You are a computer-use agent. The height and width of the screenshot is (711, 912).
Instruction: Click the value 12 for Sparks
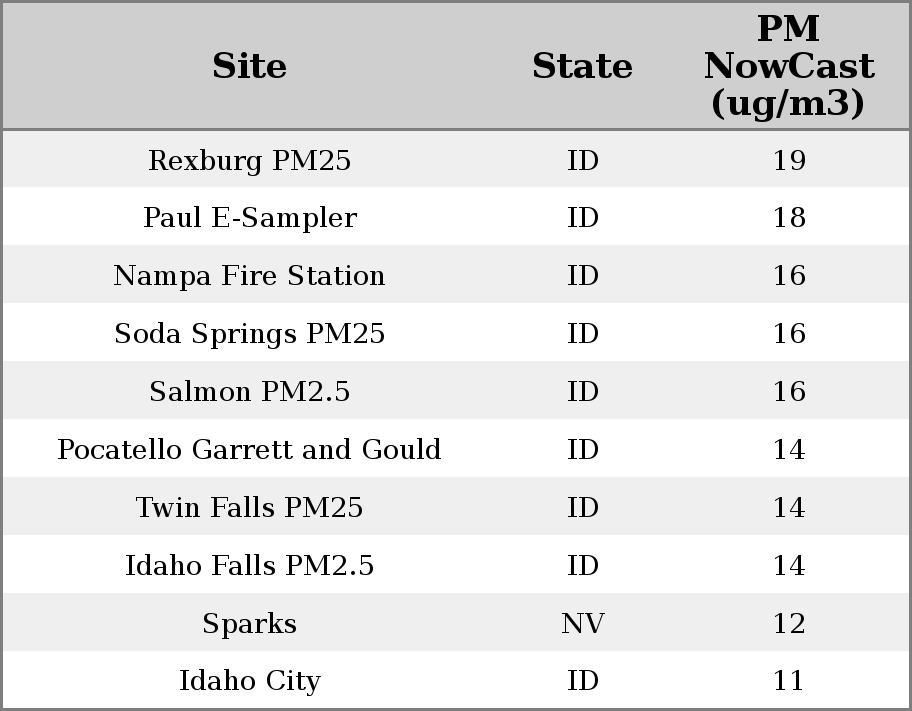[x=788, y=624]
